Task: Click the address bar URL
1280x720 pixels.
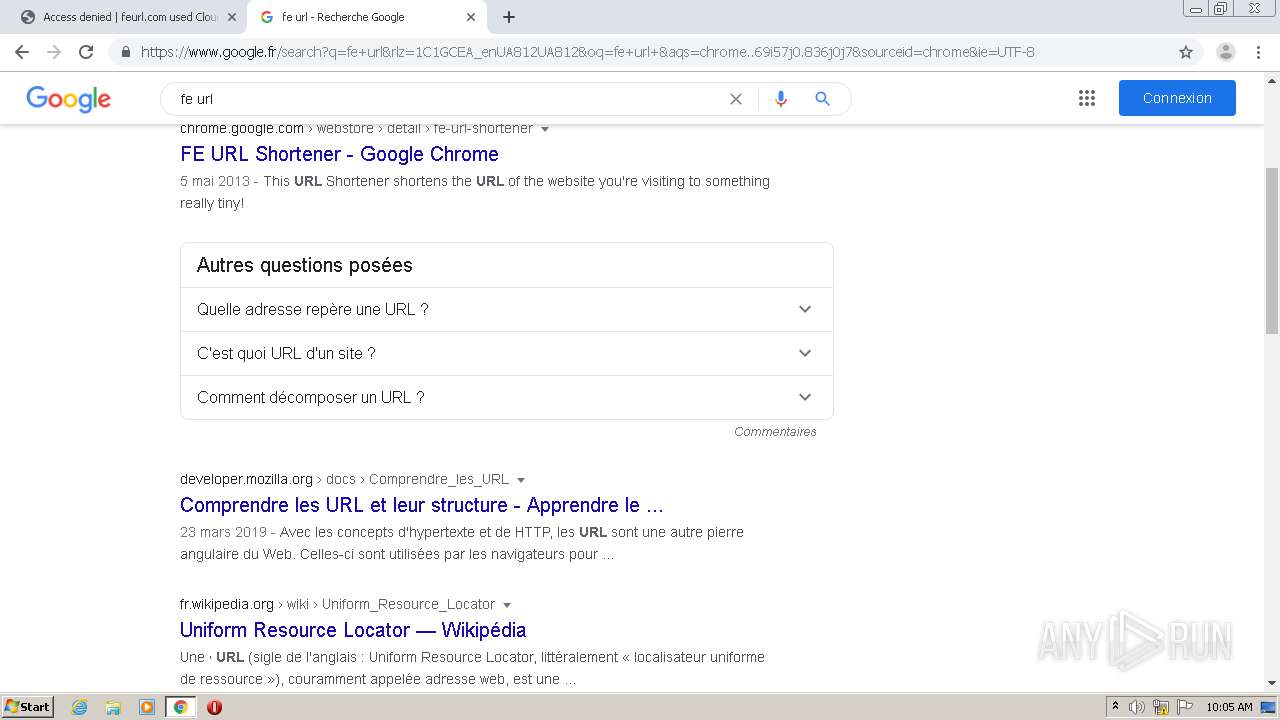Action: point(588,52)
